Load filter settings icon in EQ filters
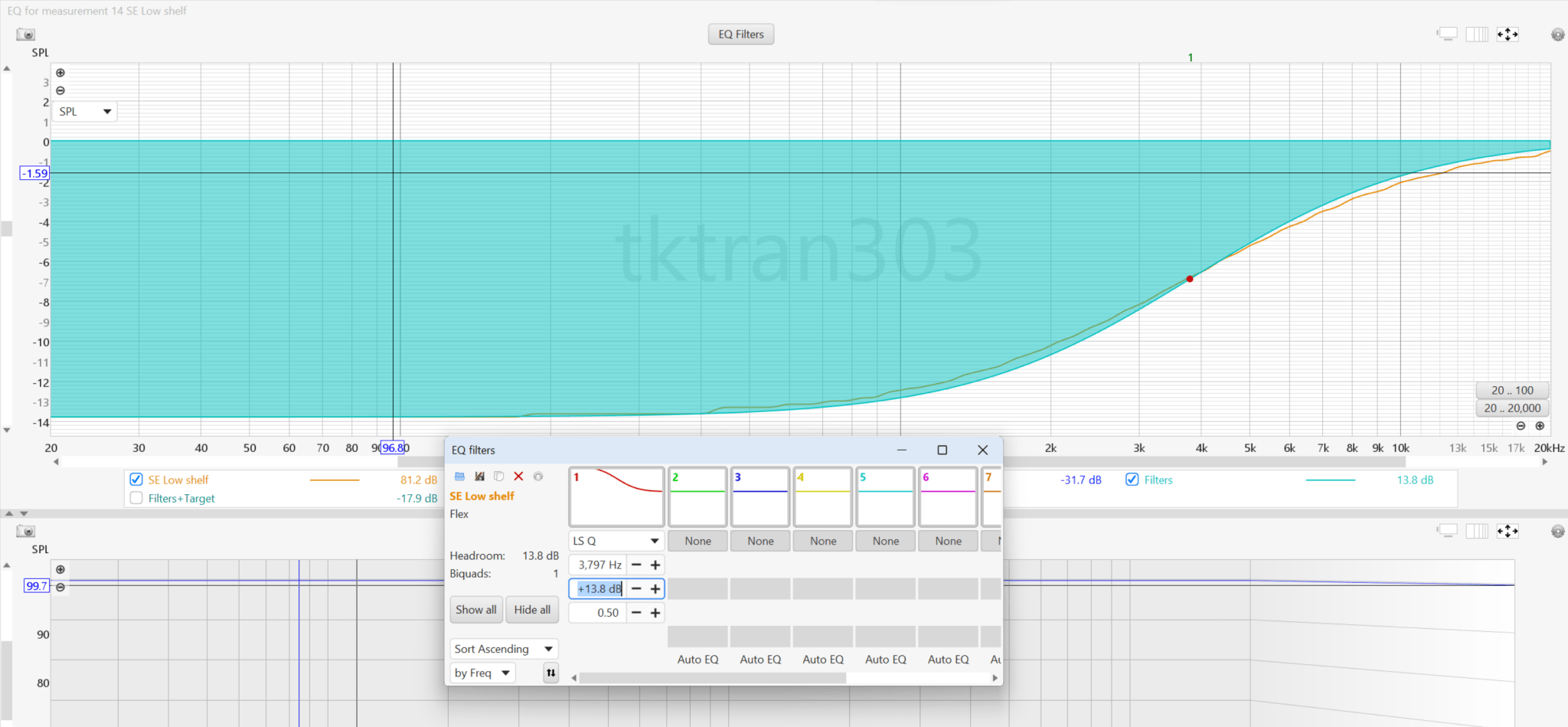 [x=459, y=476]
